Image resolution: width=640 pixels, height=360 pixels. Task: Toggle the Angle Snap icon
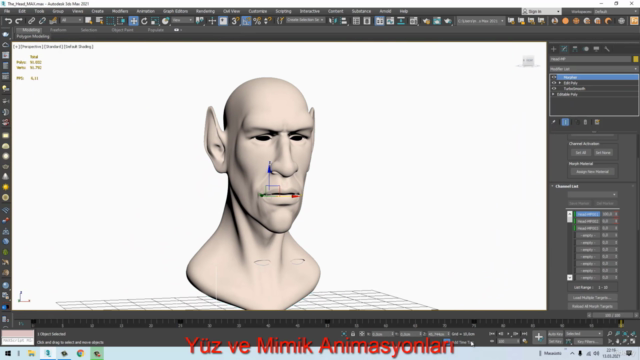(x=246, y=21)
